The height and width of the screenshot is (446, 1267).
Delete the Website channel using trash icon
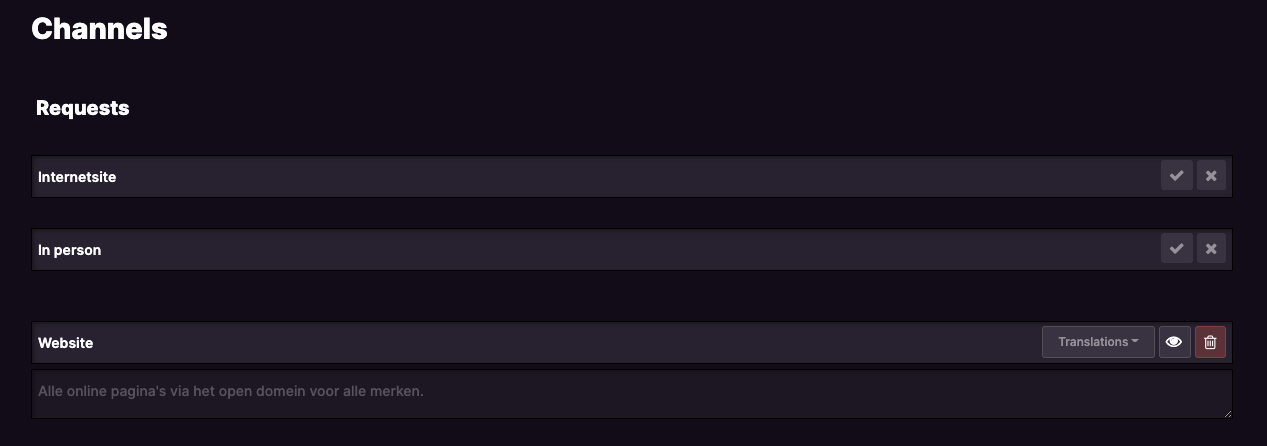tap(1210, 342)
